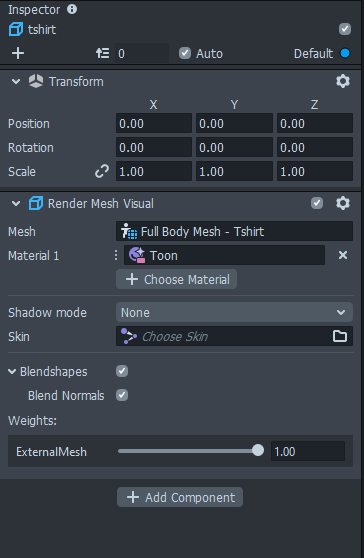Toggle the tshirt object enabled checkbox

(x=345, y=29)
